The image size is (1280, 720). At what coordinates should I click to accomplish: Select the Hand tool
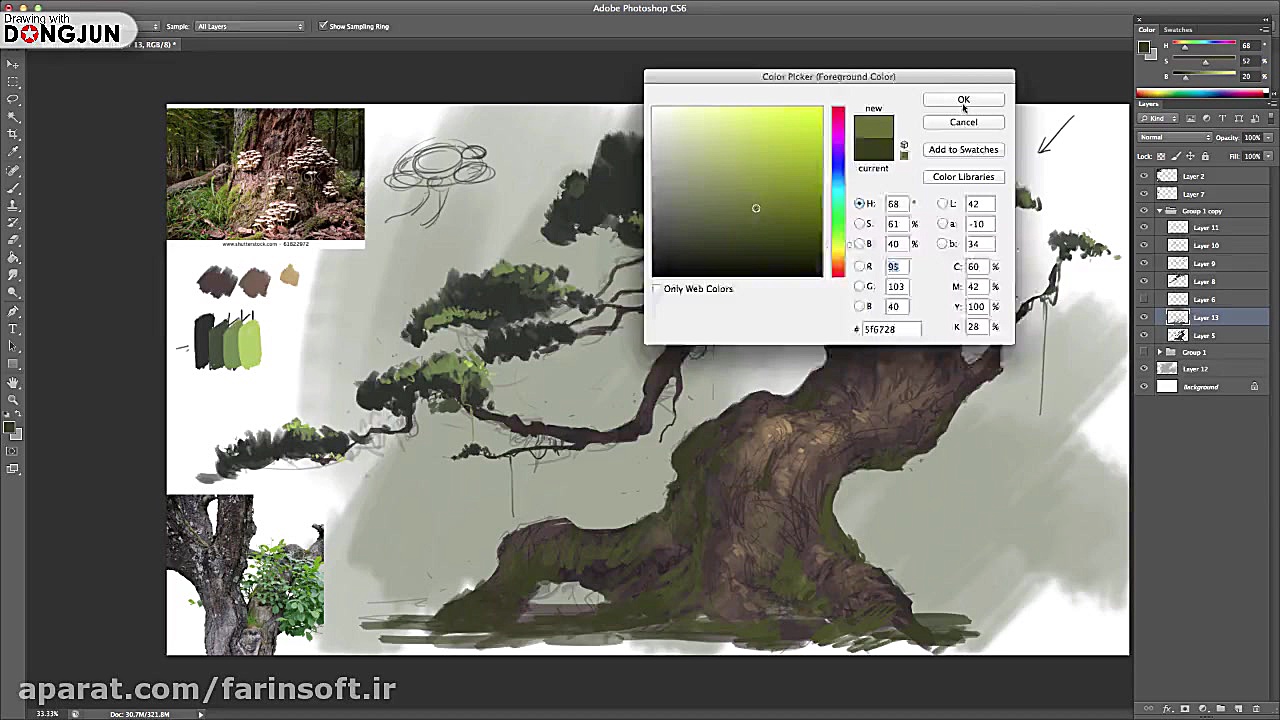coord(13,382)
